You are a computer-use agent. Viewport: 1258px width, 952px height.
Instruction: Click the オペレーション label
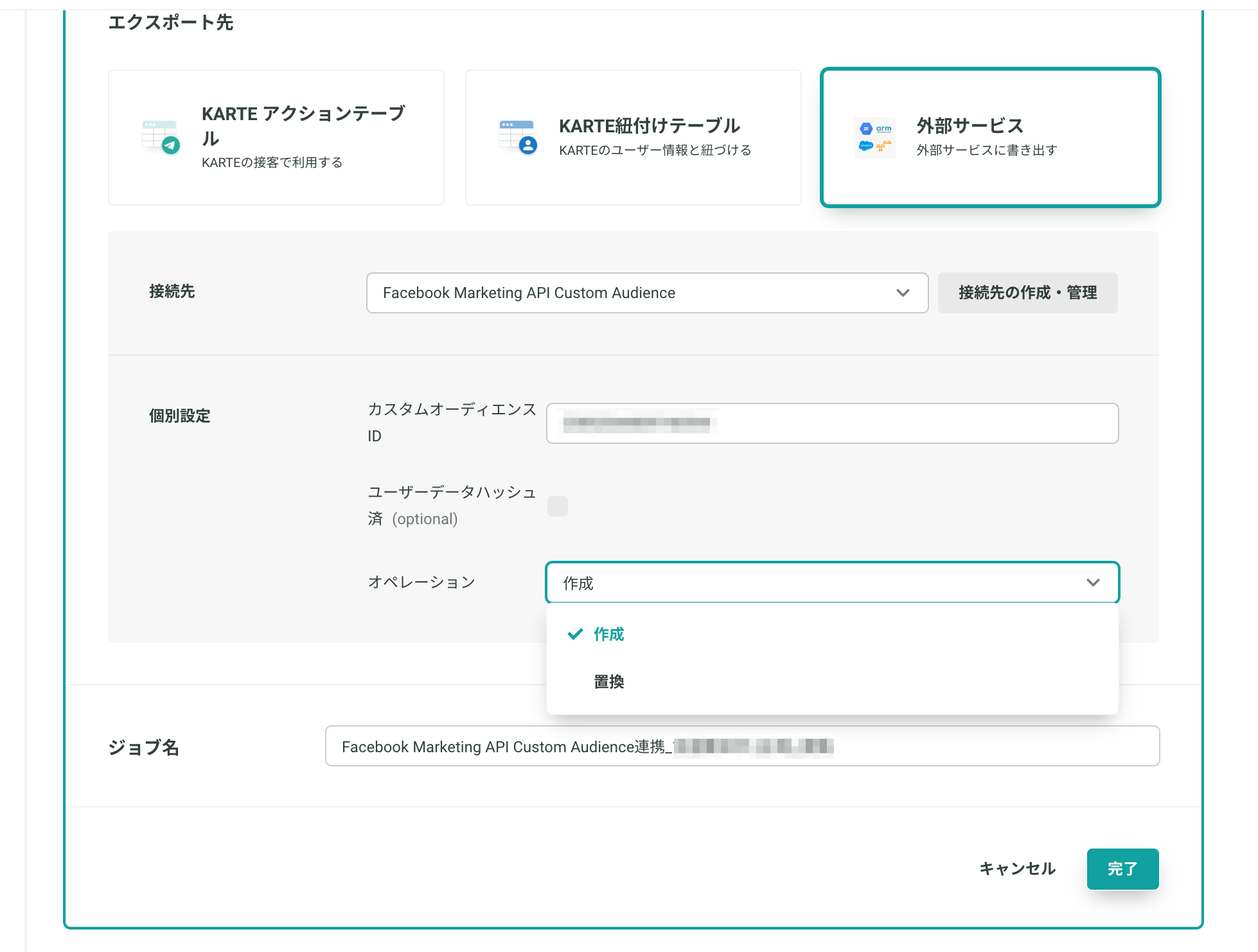pyautogui.click(x=421, y=583)
